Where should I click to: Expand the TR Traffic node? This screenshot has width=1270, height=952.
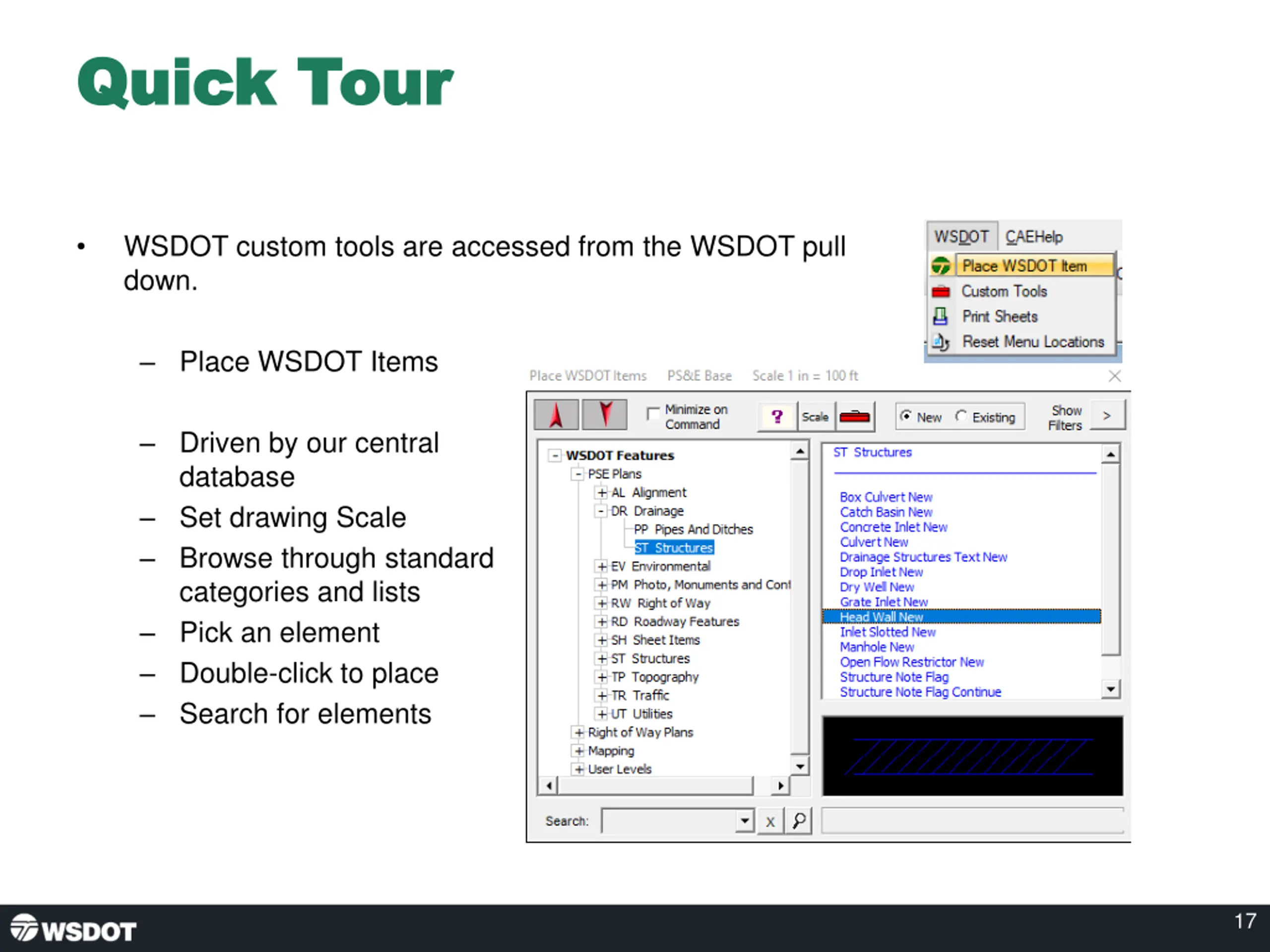(x=602, y=696)
